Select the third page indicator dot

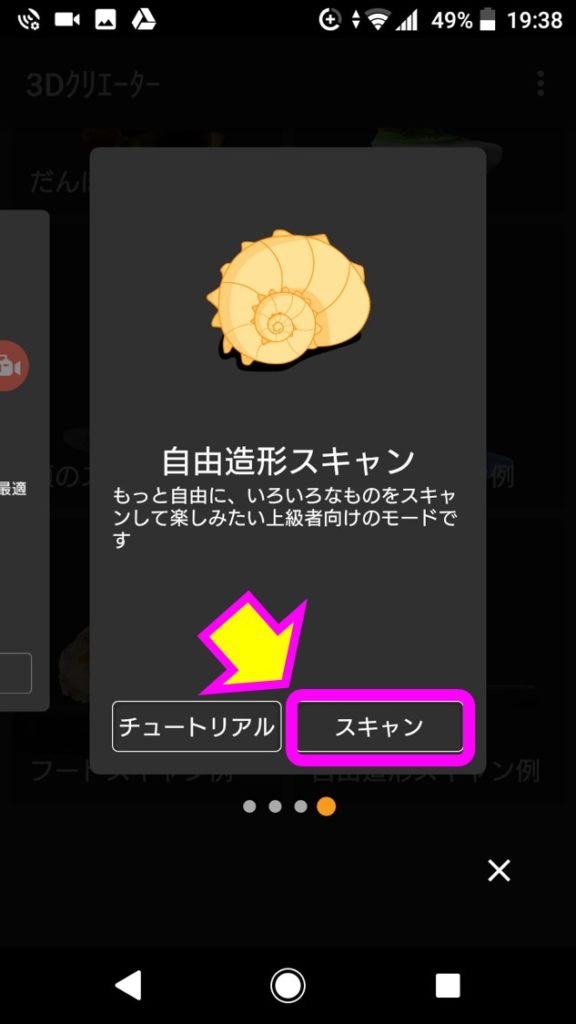300,807
